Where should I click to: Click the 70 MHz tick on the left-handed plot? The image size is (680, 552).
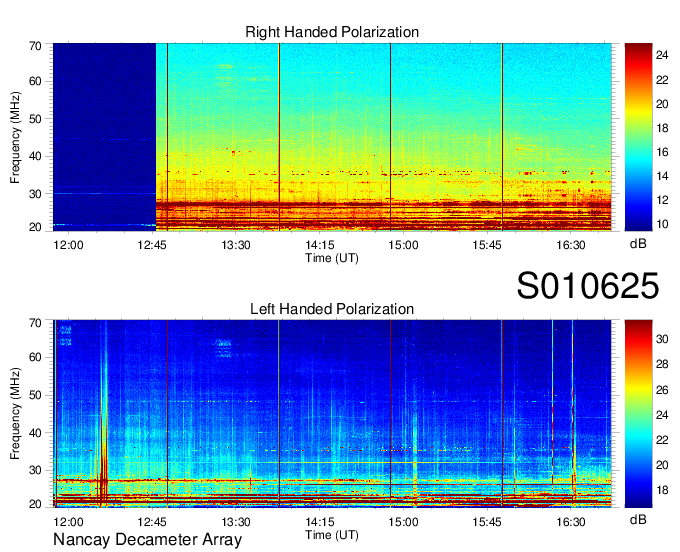36,323
